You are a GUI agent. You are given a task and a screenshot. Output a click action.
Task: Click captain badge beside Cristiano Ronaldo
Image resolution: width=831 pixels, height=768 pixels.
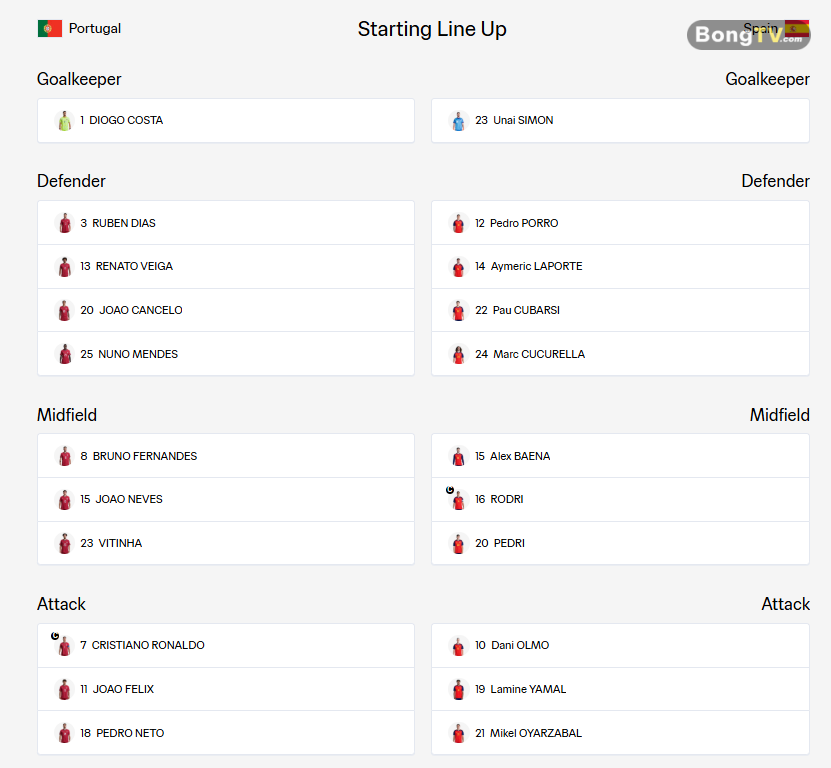pos(55,636)
